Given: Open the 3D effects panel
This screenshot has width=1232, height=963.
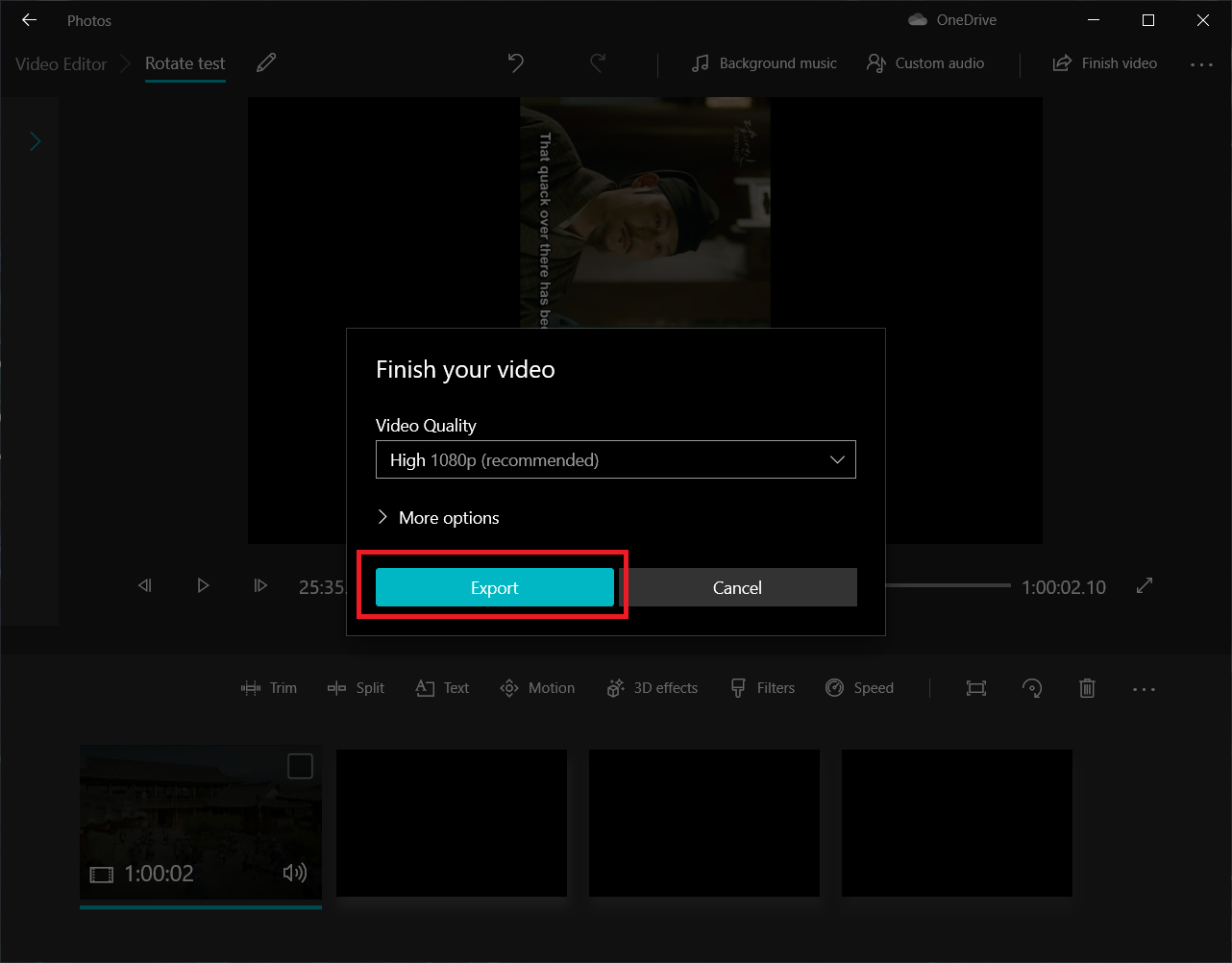Looking at the screenshot, I should coord(652,688).
